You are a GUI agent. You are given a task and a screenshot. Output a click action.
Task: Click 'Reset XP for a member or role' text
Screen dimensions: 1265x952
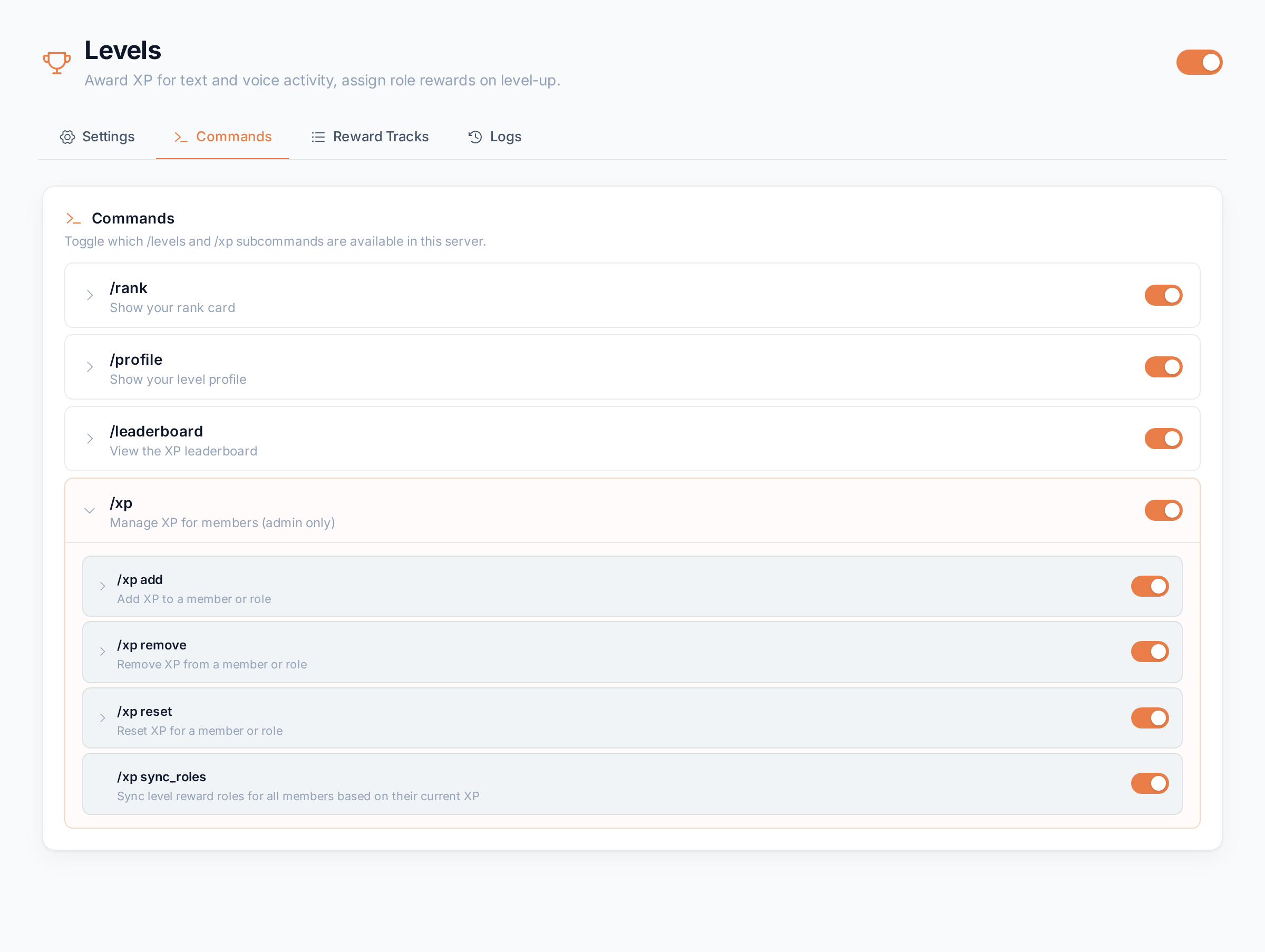pos(200,731)
